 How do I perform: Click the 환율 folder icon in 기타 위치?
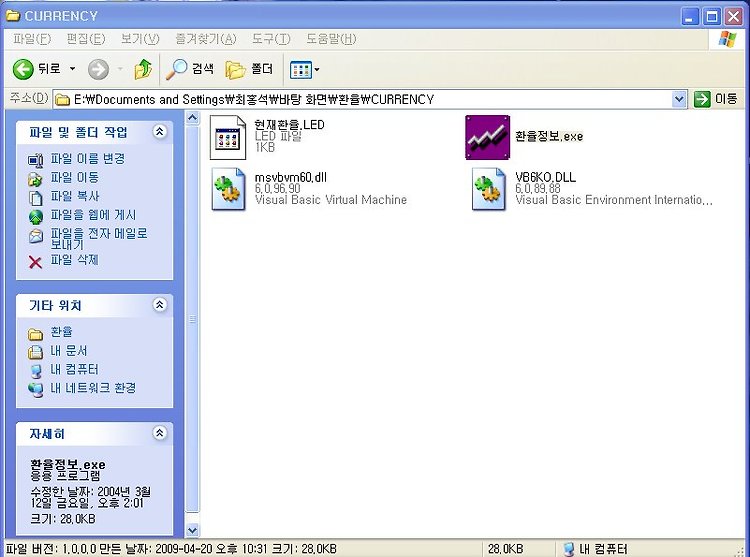pyautogui.click(x=35, y=334)
